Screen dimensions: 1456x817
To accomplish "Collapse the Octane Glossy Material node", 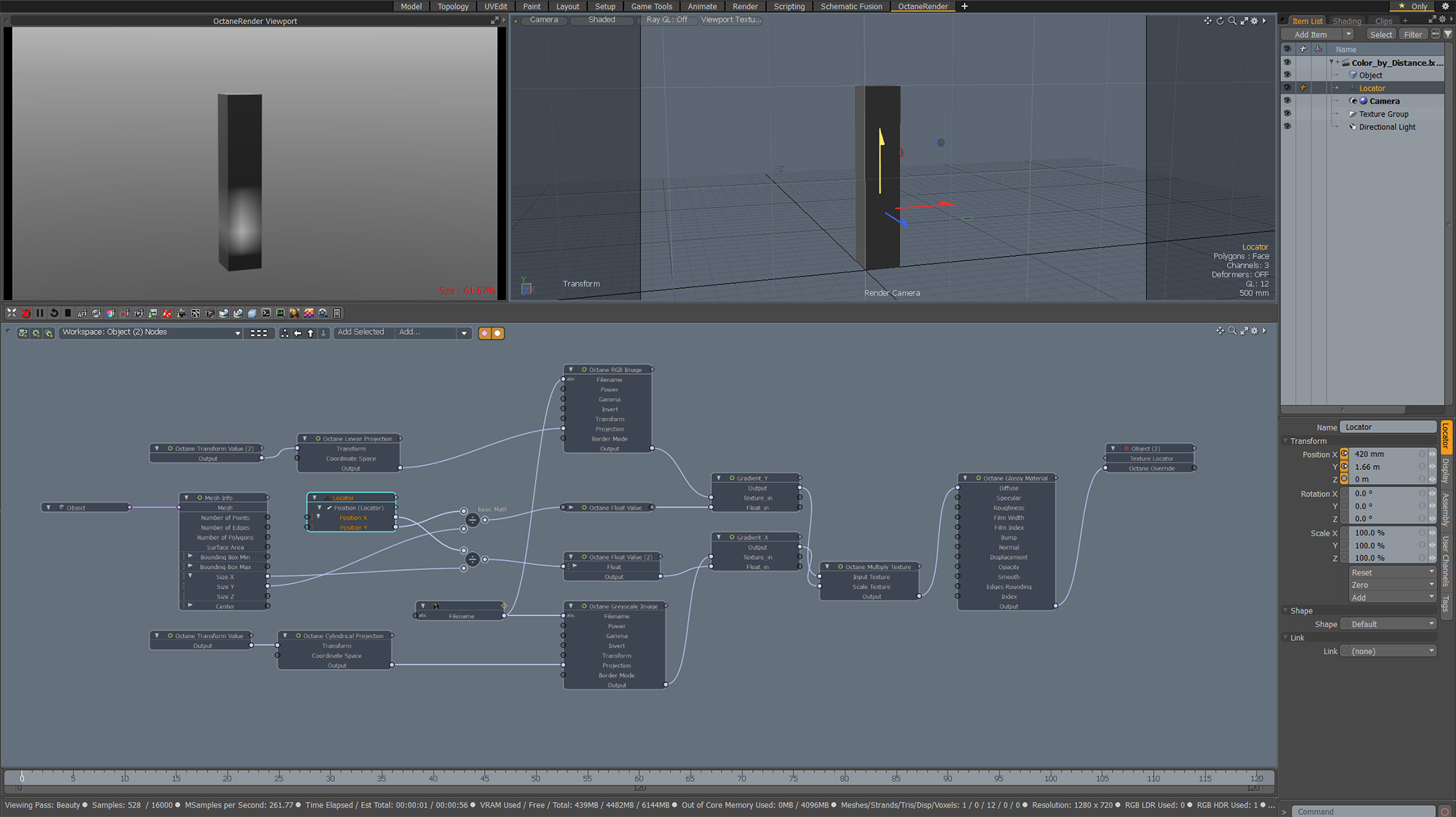I will [965, 479].
